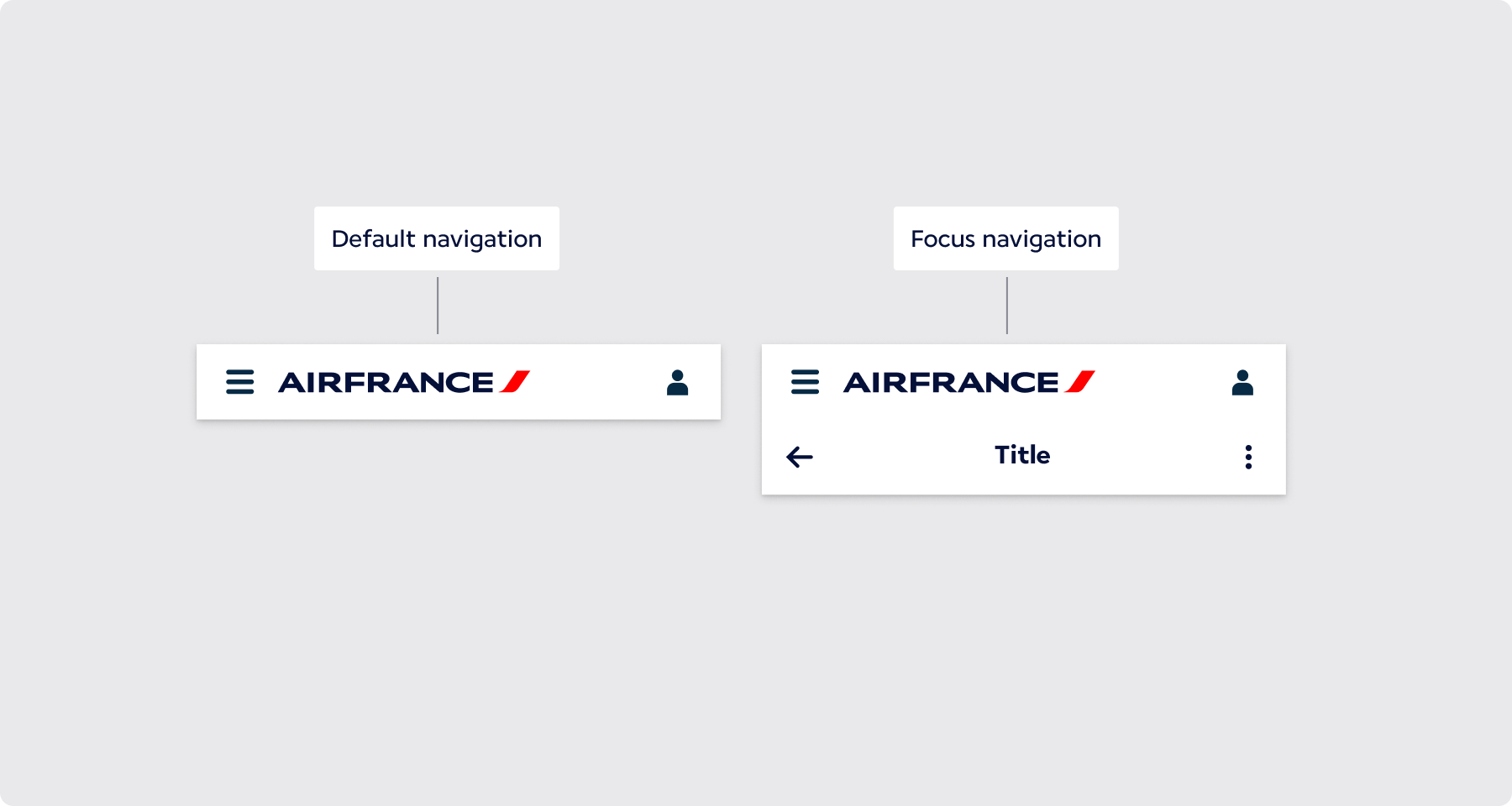Open hamburger menu in Default navigation bar

(x=239, y=382)
